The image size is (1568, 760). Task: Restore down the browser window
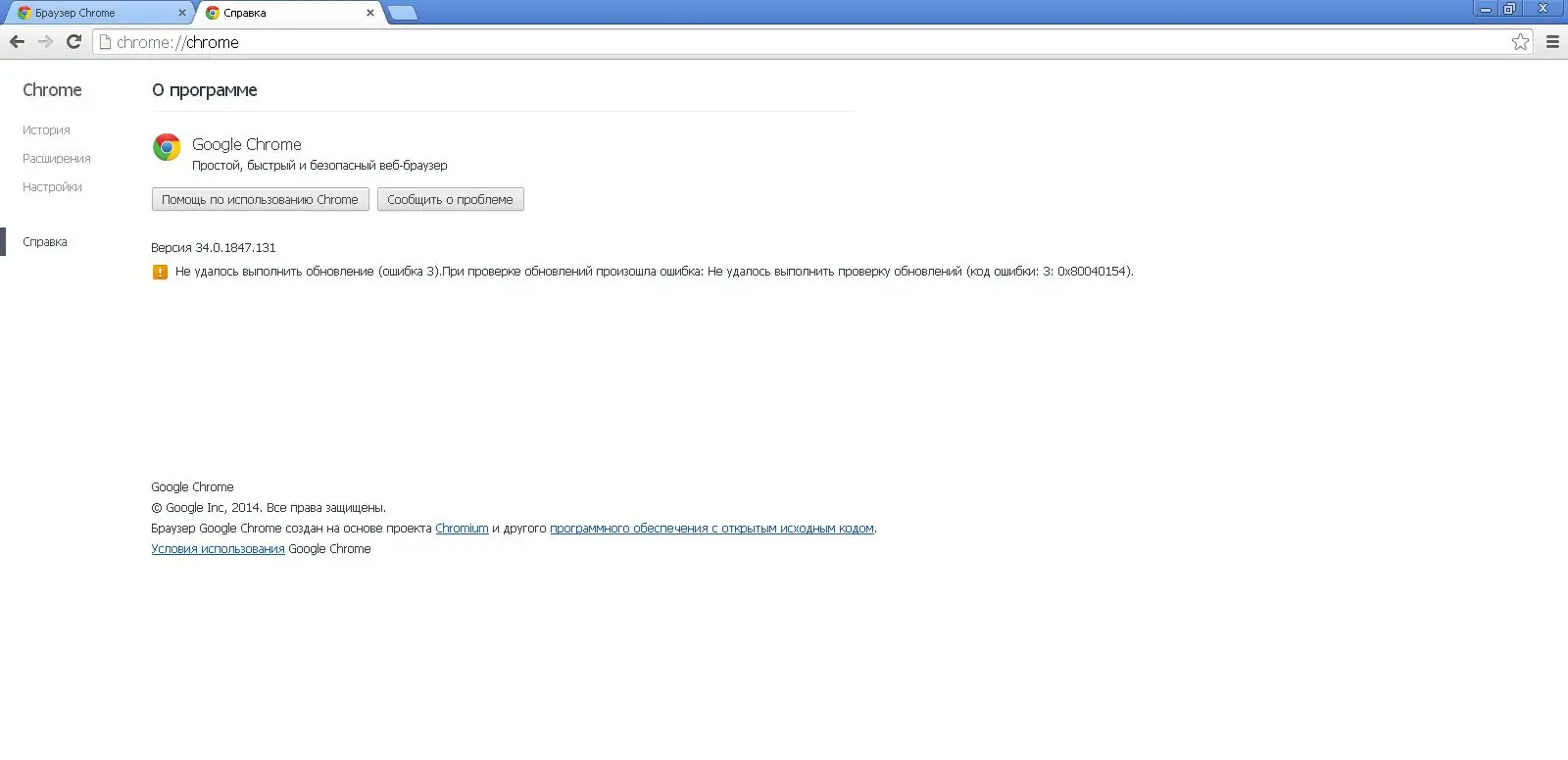(x=1509, y=9)
